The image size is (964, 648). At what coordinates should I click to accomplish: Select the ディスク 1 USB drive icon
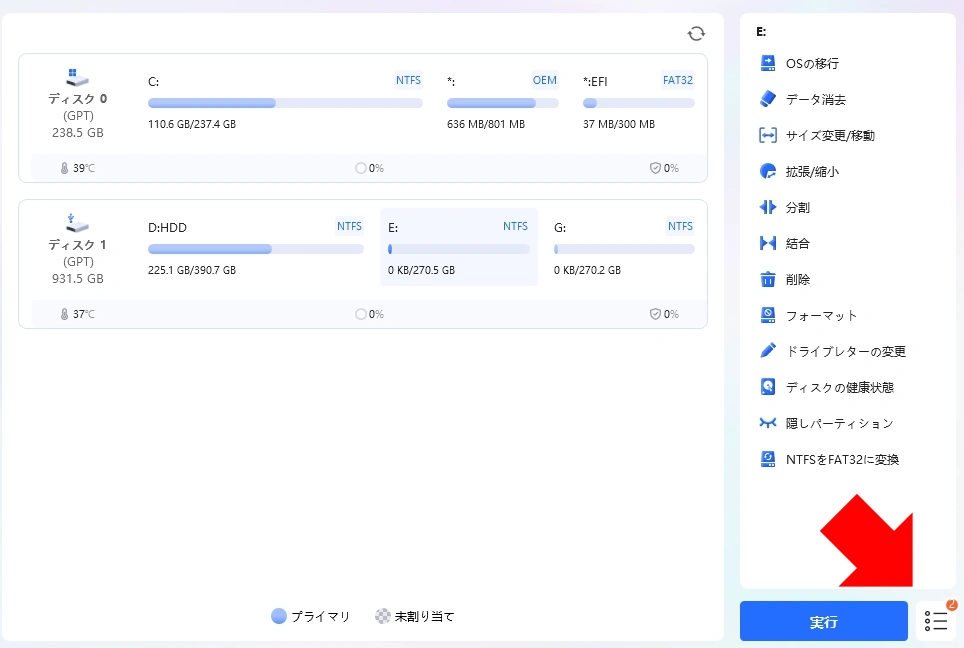pyautogui.click(x=77, y=223)
